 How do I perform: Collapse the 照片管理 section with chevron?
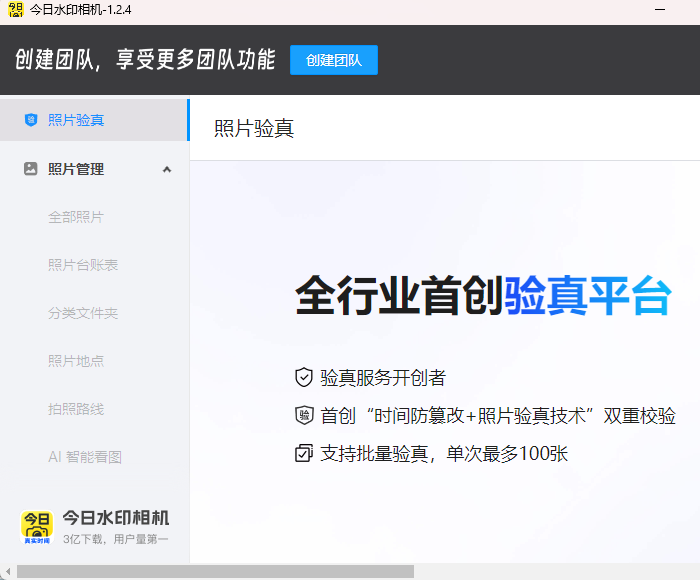(x=167, y=169)
